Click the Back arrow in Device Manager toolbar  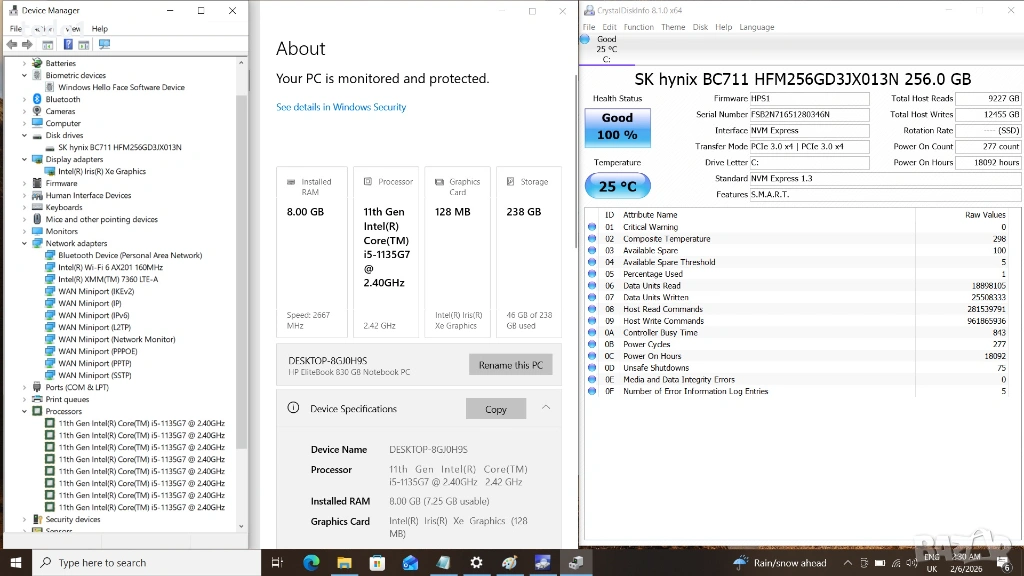point(12,44)
